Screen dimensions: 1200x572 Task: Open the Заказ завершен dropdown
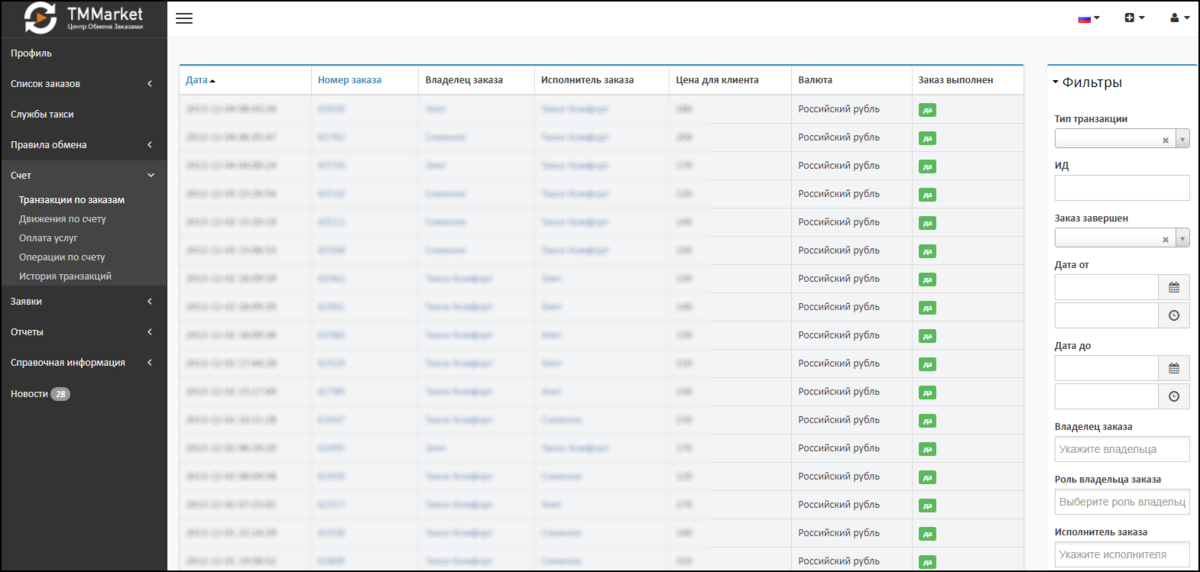[x=1182, y=238]
